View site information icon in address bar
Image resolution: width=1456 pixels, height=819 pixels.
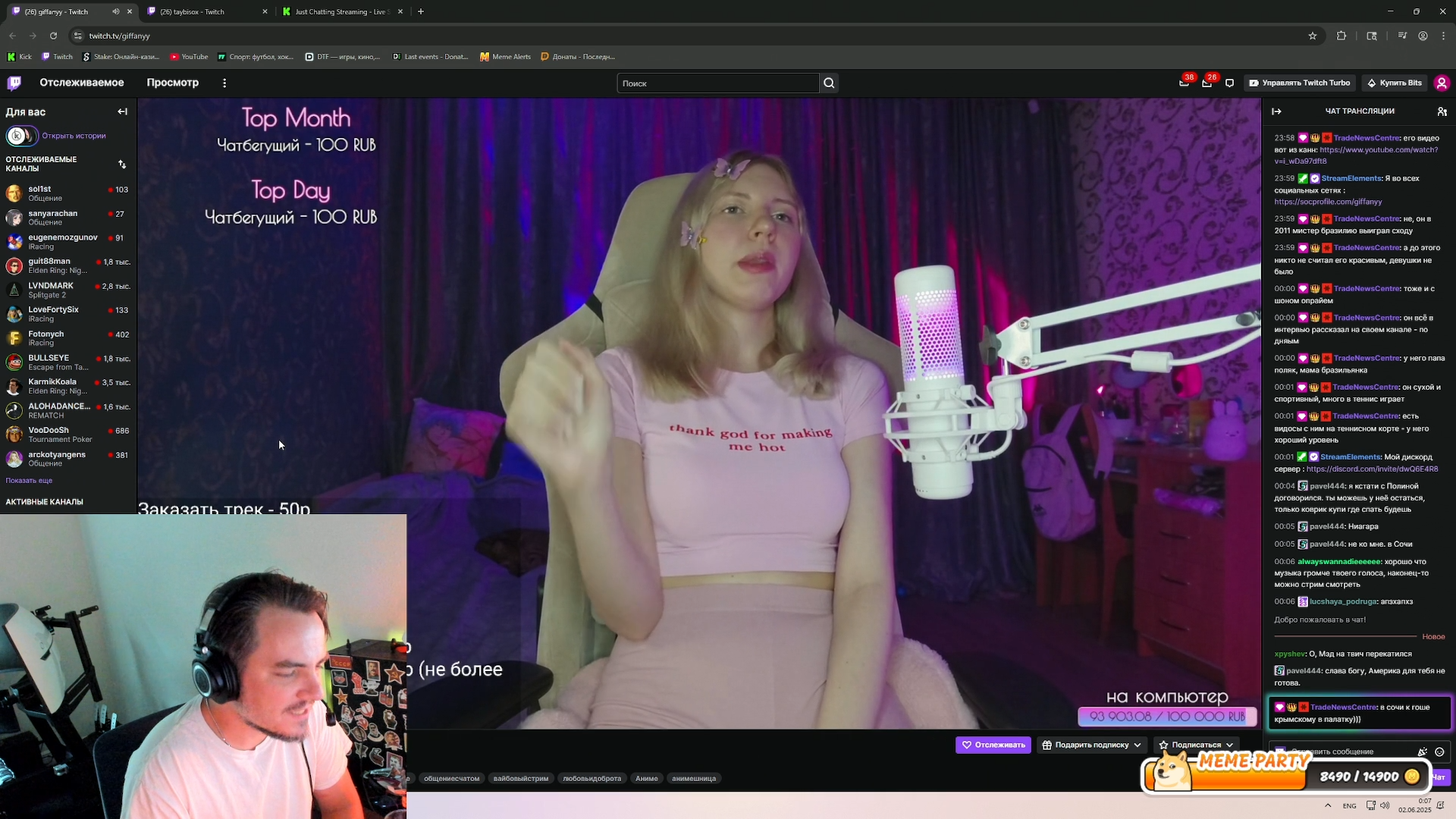pos(77,36)
